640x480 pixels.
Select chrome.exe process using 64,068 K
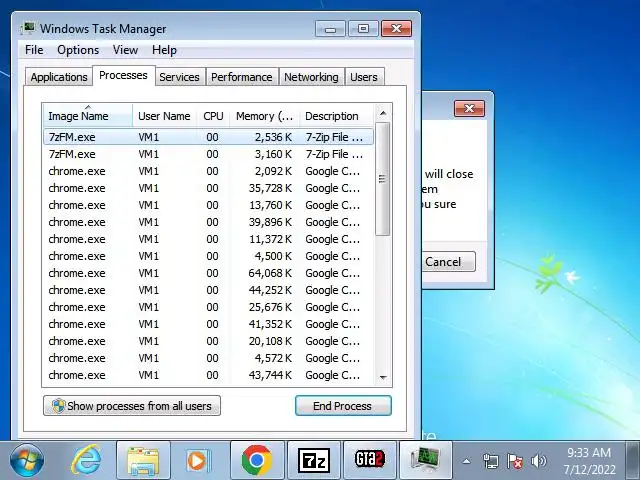208,273
